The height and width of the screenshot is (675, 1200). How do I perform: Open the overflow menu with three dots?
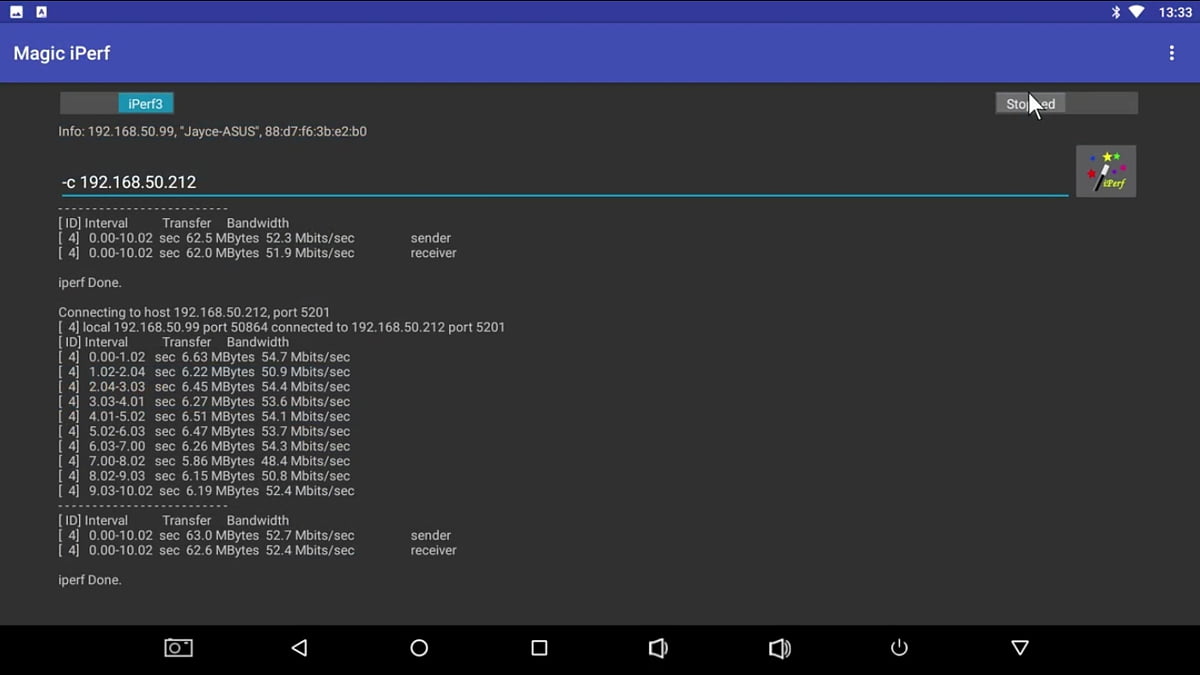click(x=1171, y=52)
